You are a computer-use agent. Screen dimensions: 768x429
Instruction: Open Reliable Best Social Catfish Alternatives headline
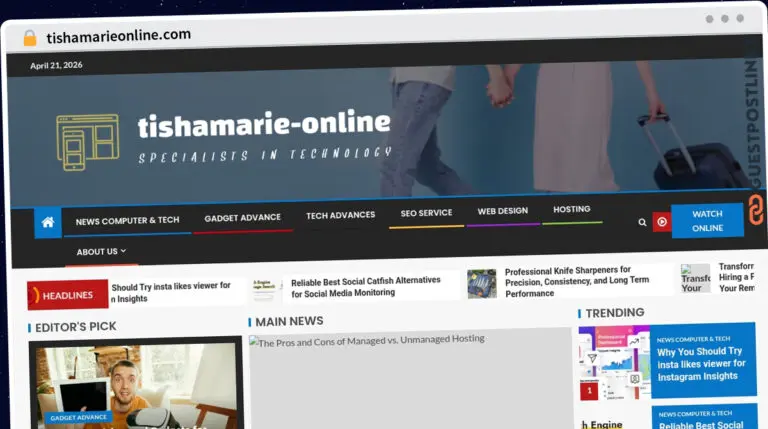pos(365,286)
